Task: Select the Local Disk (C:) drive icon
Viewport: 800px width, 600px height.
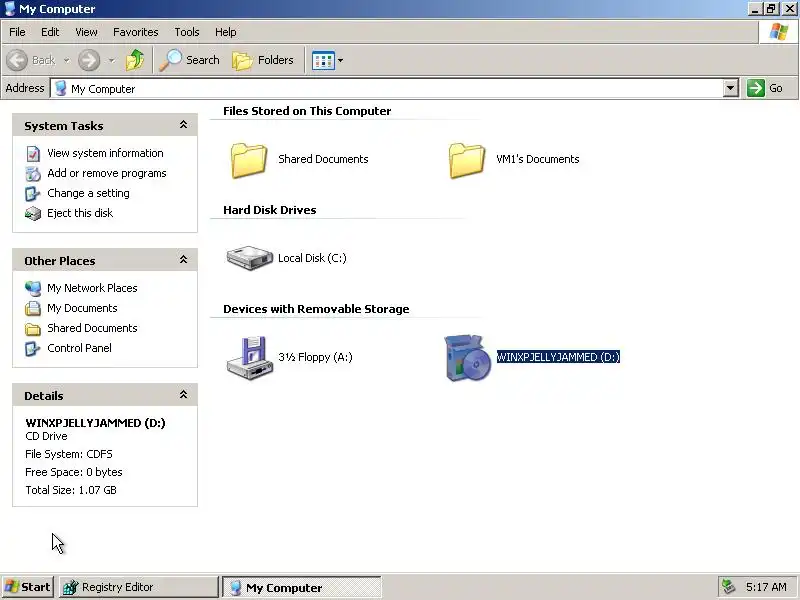Action: 249,258
